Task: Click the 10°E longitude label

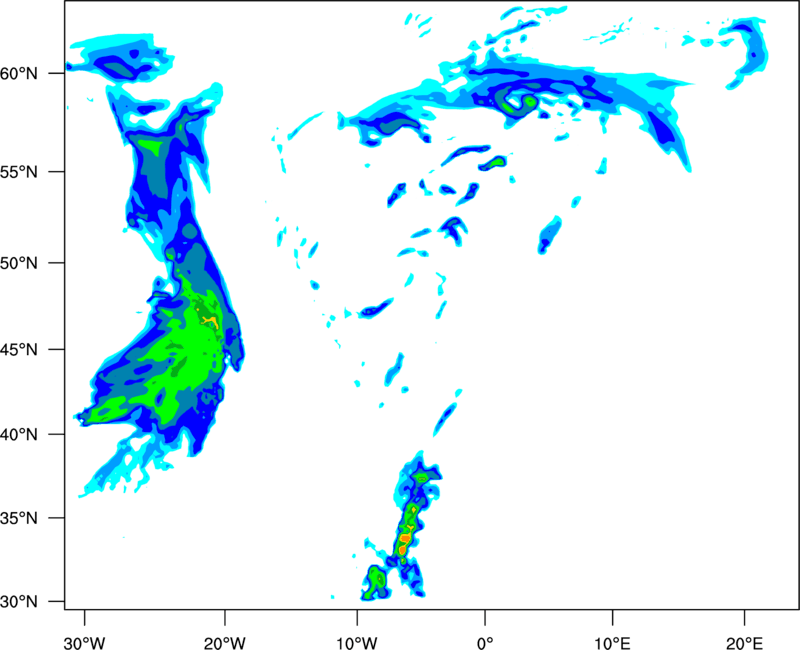Action: 612,643
